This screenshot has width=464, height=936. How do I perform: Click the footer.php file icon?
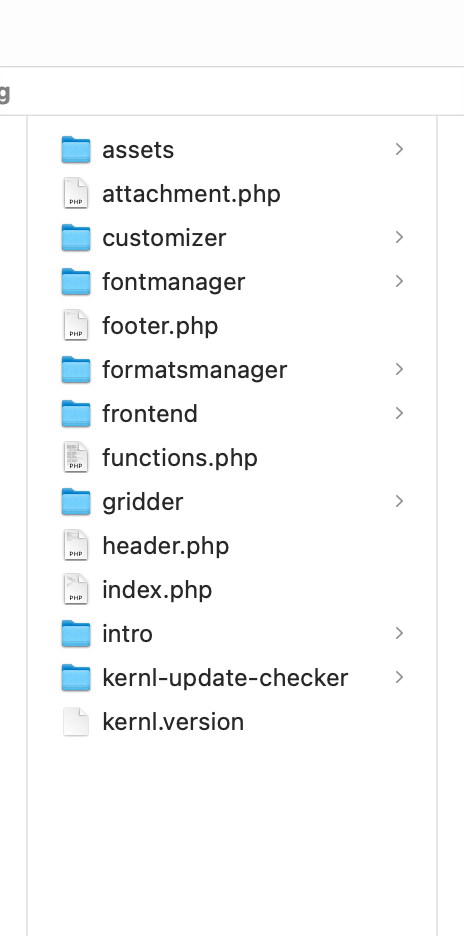click(76, 326)
